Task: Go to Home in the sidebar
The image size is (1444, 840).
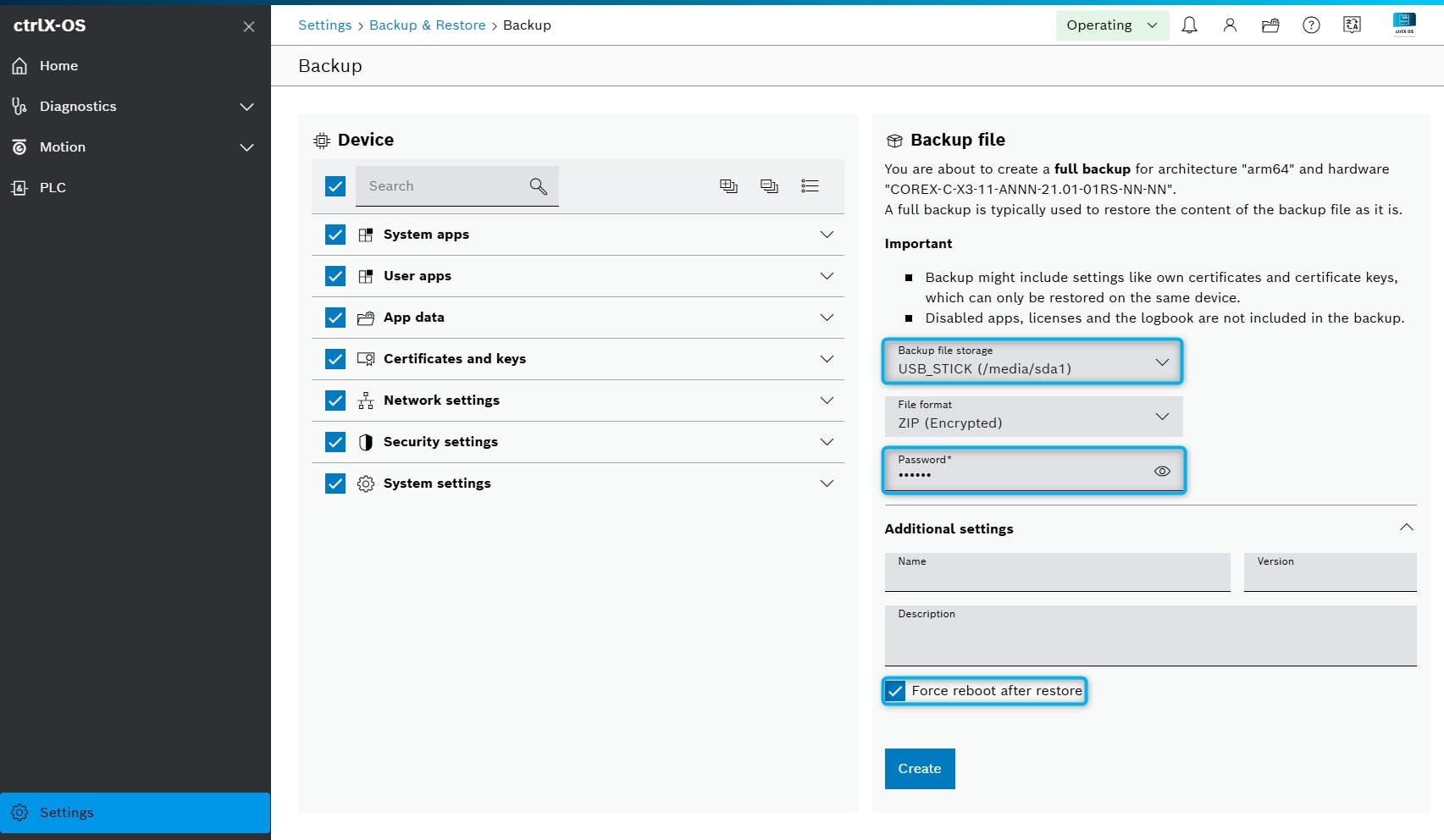Action: point(58,66)
